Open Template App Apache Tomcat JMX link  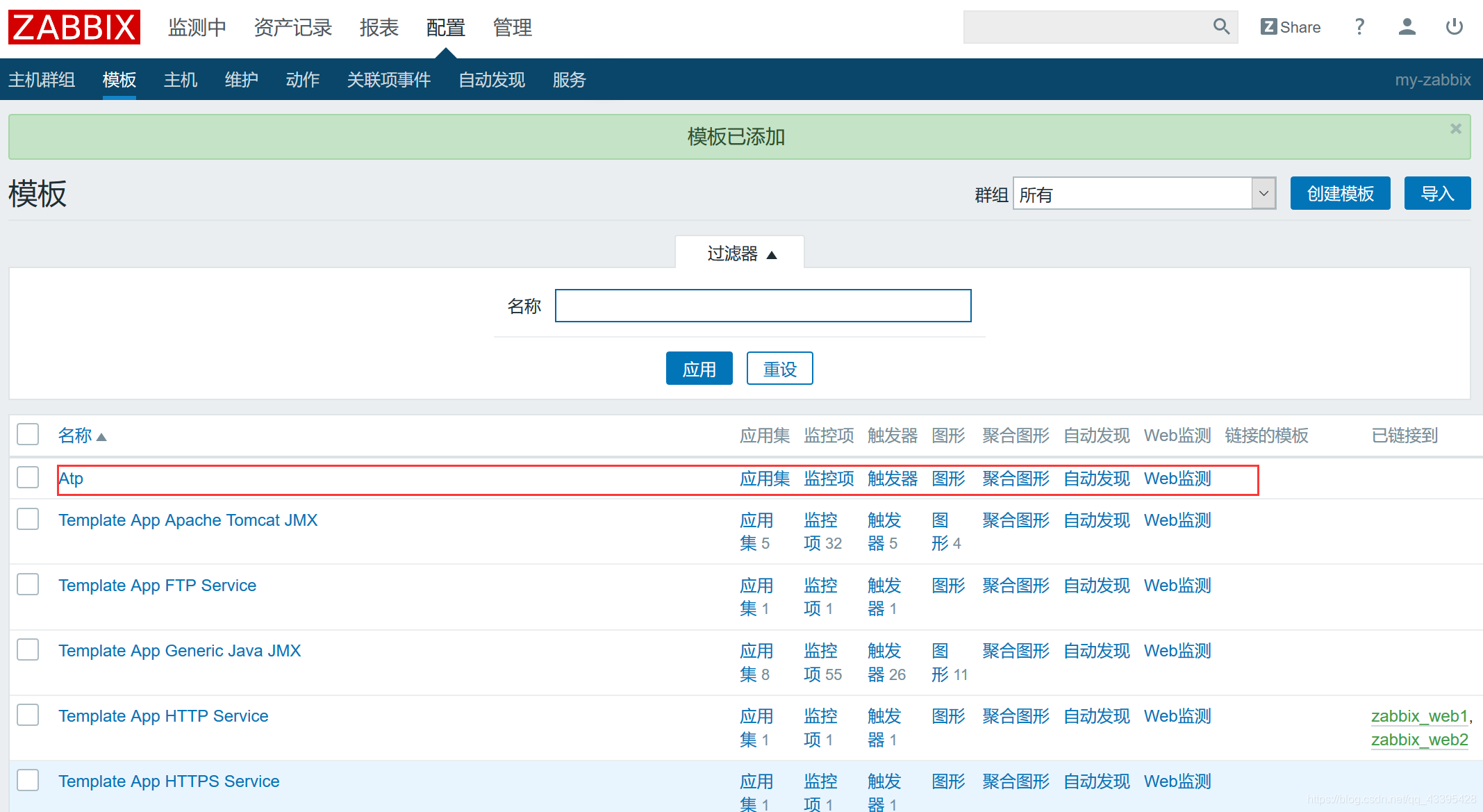[188, 520]
